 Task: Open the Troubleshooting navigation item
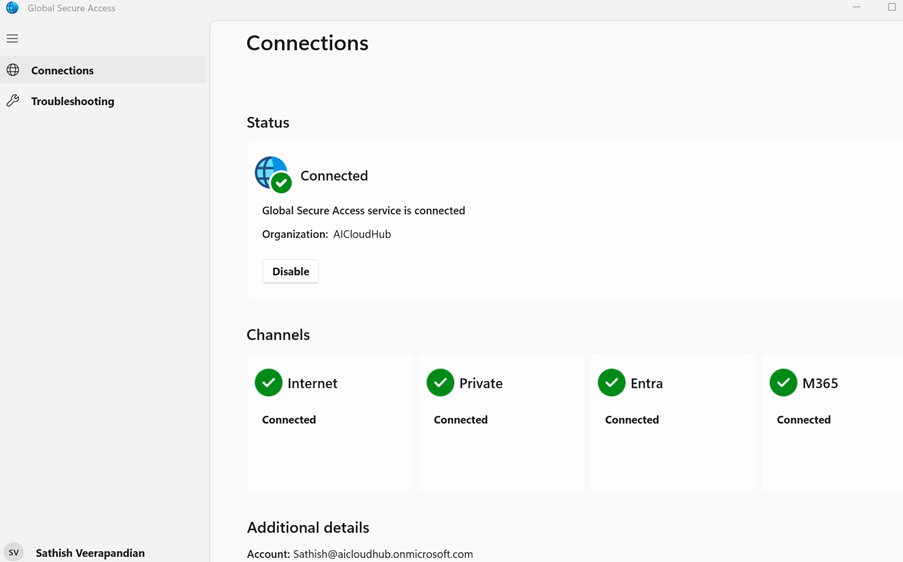coord(72,101)
